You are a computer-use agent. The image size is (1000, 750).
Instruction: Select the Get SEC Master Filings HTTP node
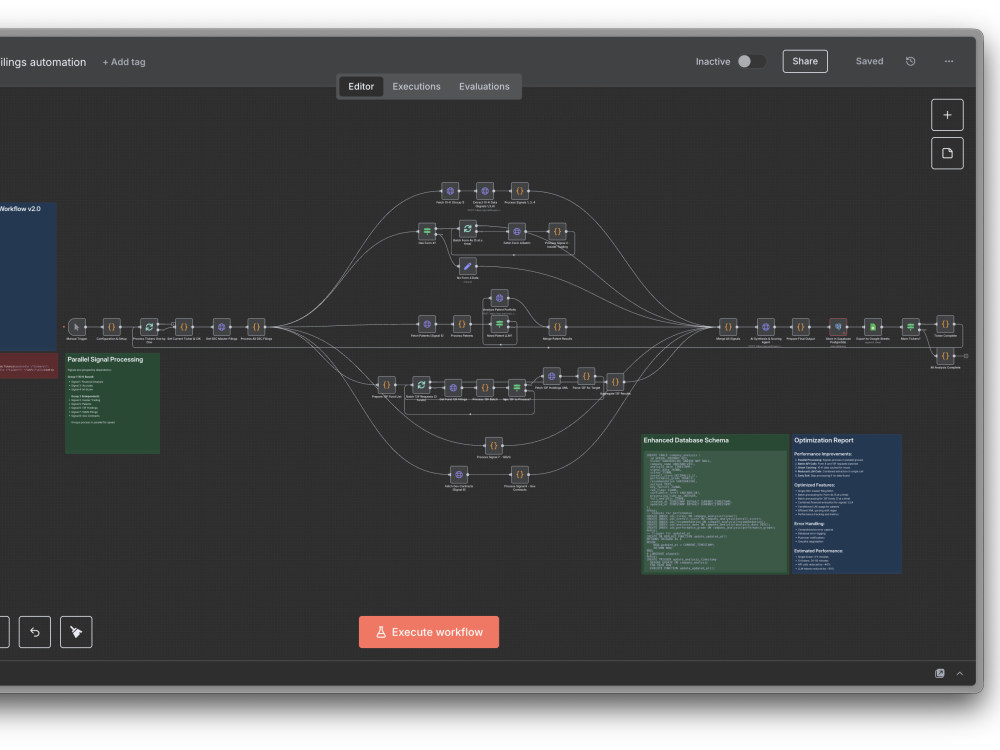221,327
